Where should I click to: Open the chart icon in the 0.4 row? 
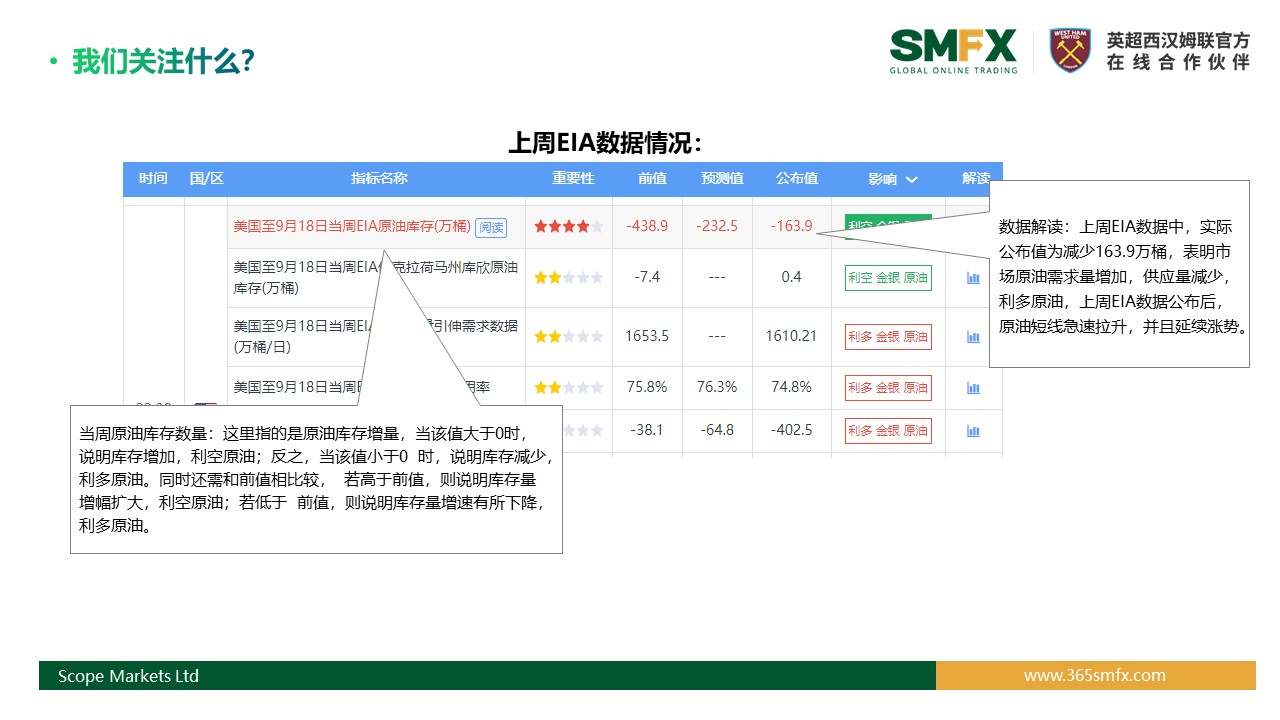(973, 278)
